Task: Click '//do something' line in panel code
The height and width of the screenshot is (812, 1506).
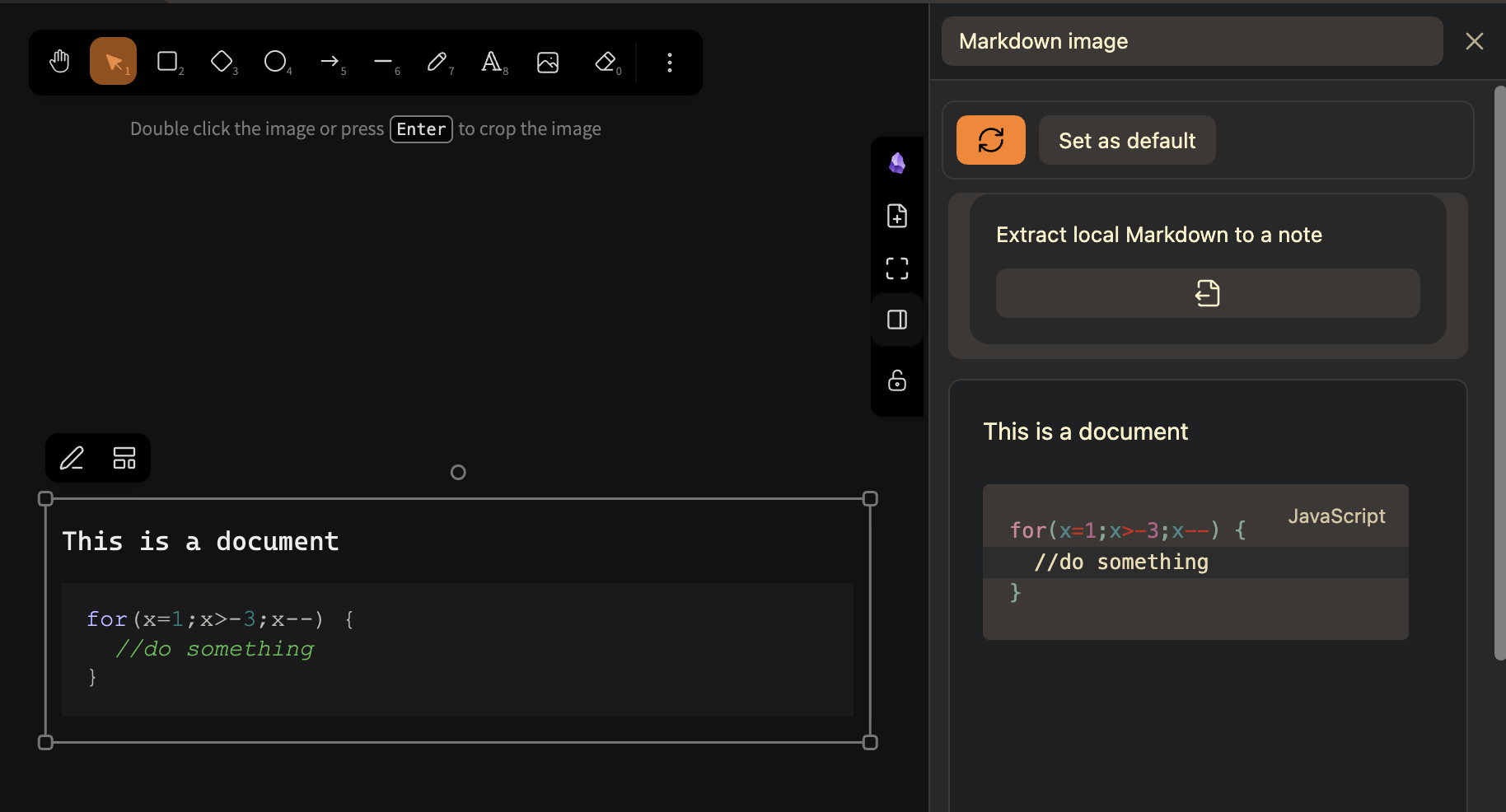Action: coord(1121,562)
